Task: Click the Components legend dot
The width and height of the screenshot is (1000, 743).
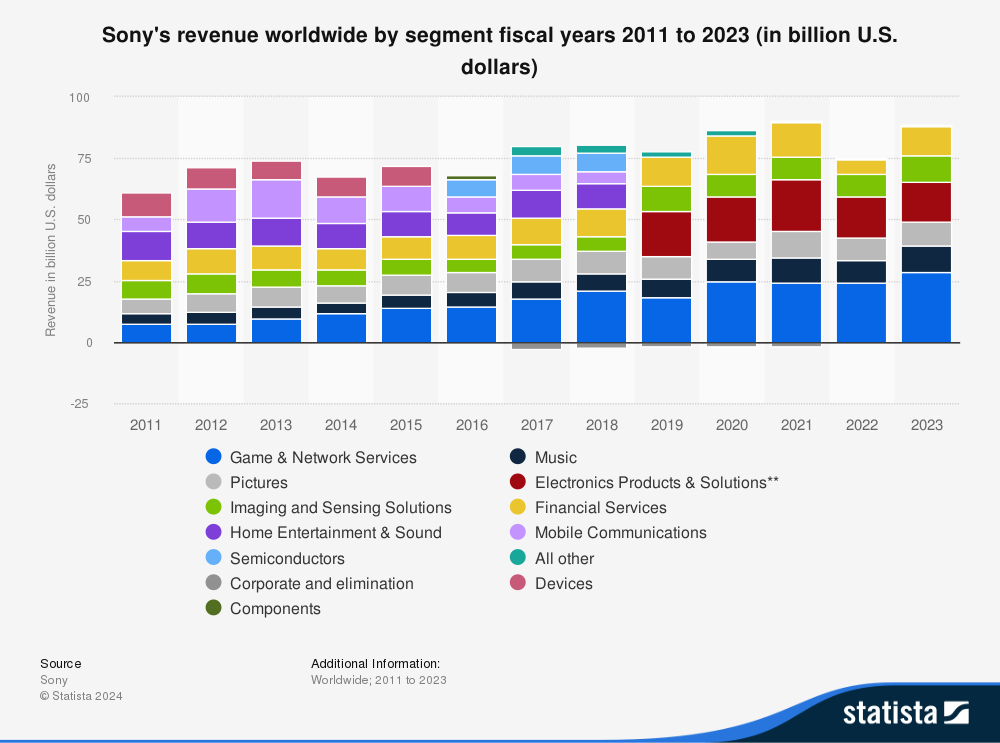Action: coord(212,608)
